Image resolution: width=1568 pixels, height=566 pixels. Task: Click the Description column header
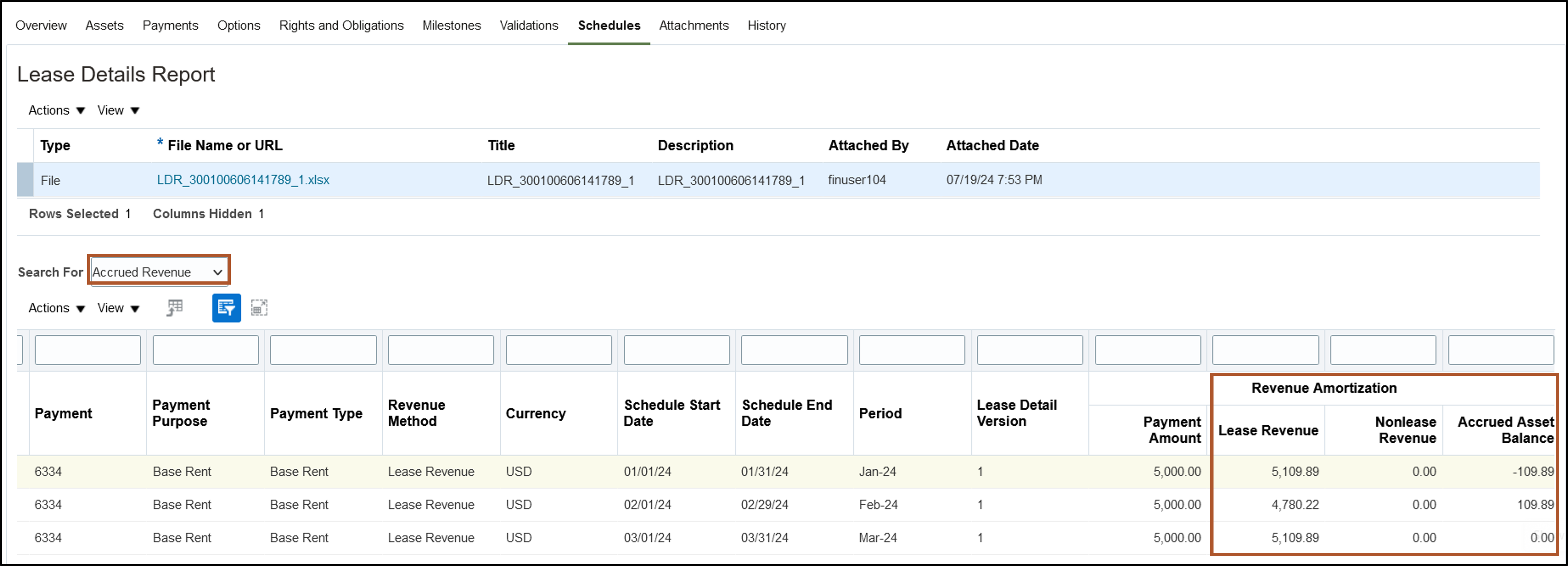(x=695, y=145)
